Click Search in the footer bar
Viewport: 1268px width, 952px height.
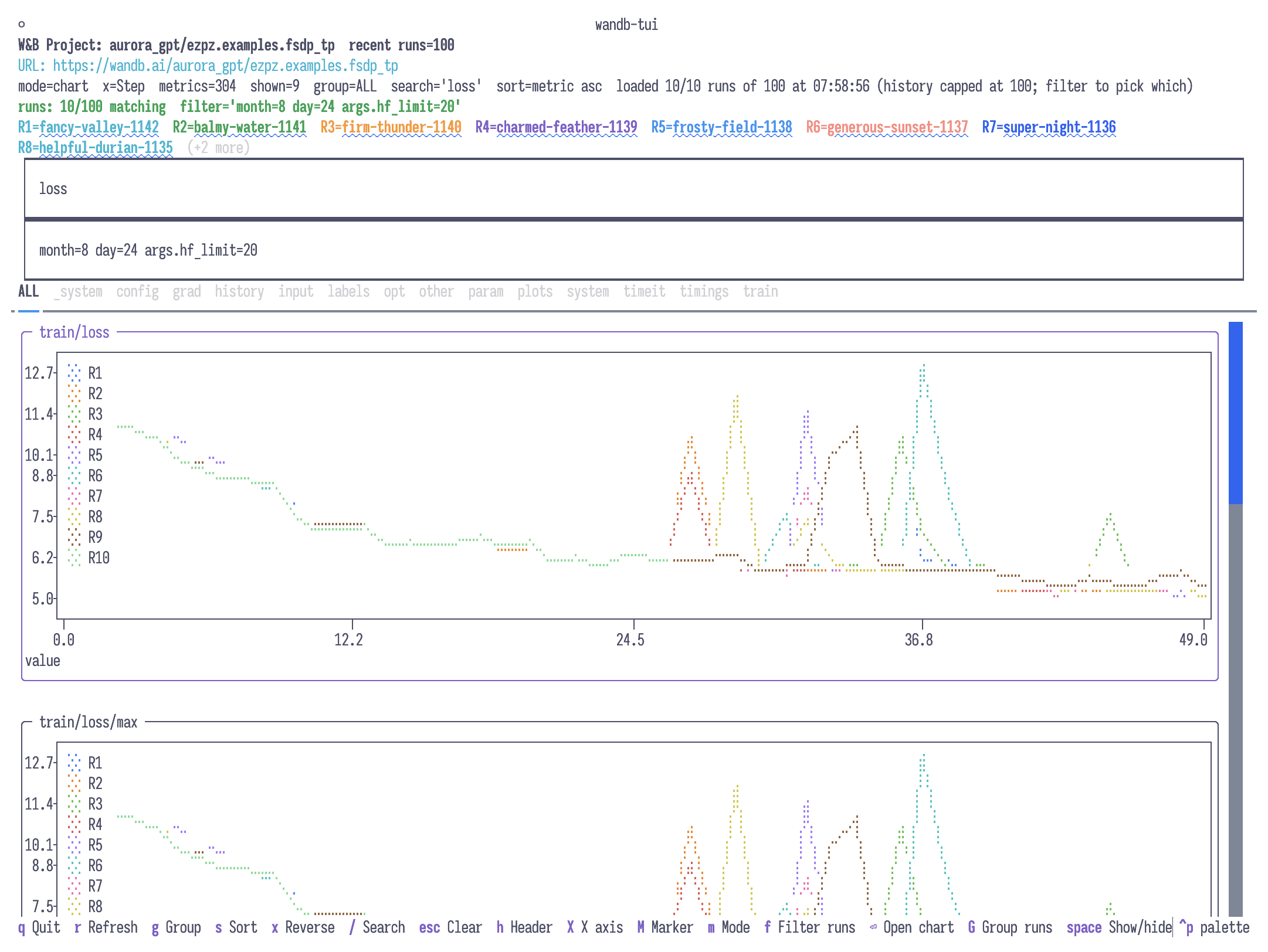(x=377, y=927)
